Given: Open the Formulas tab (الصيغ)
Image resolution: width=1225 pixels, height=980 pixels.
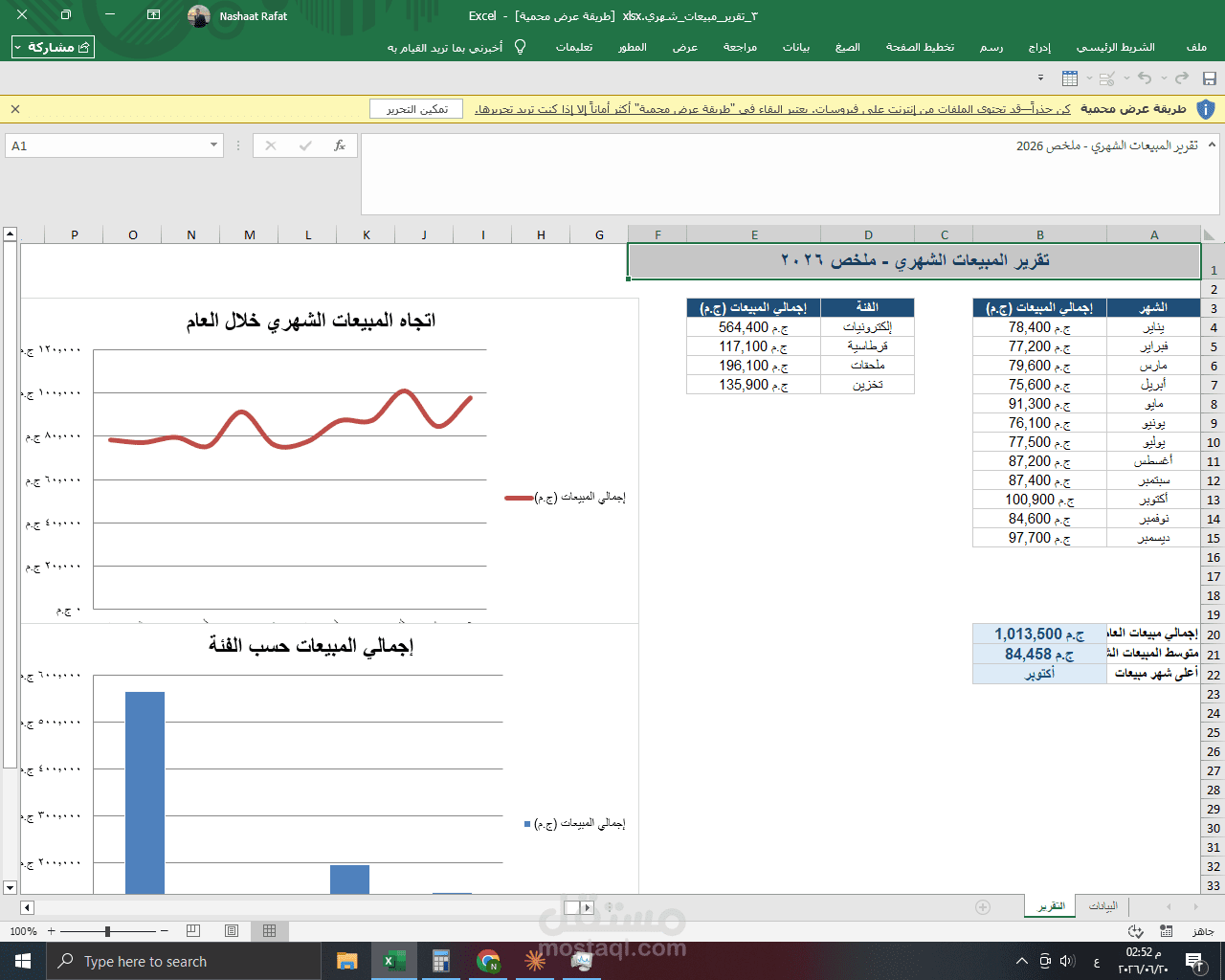Looking at the screenshot, I should (x=848, y=47).
